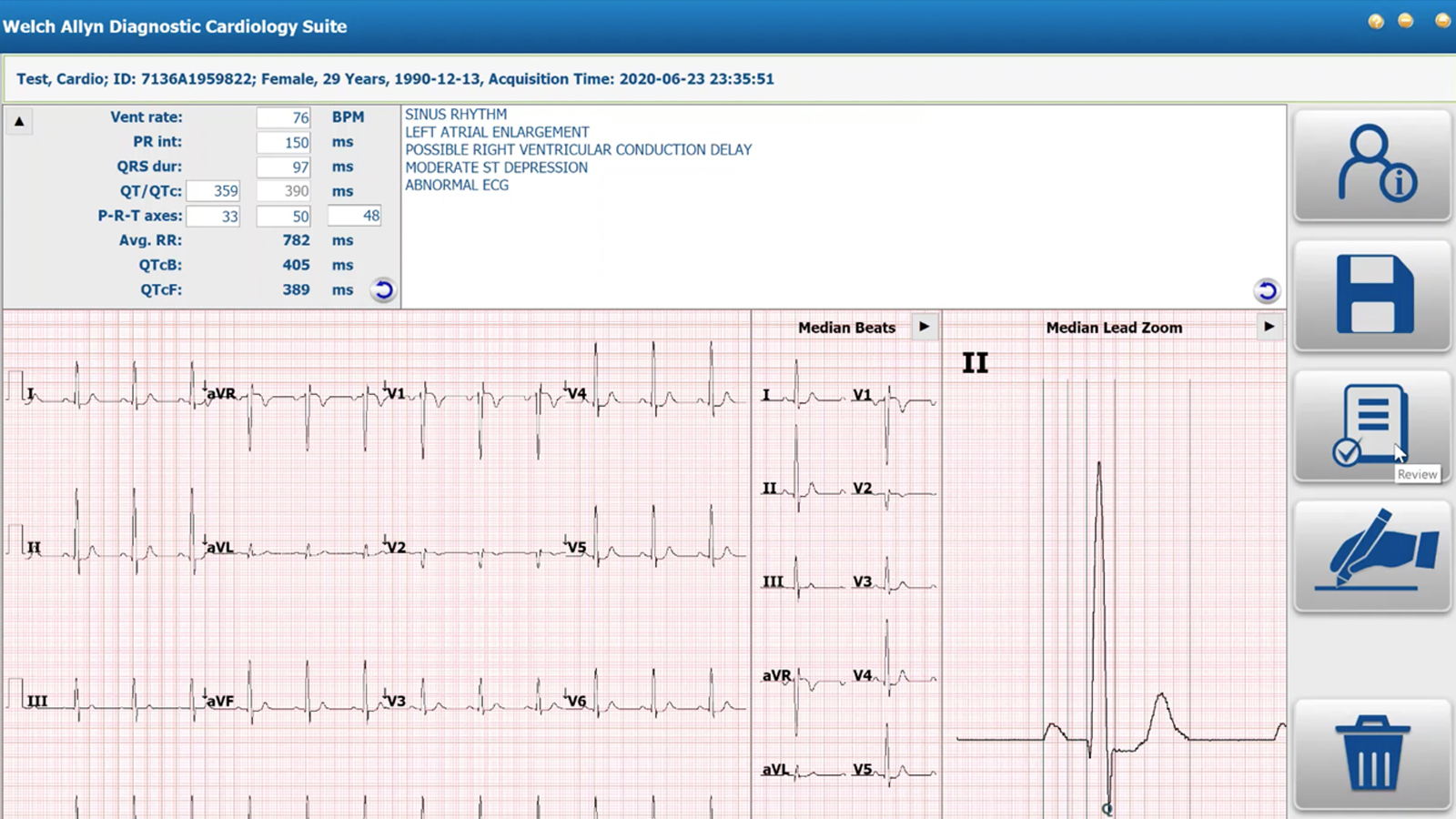Expand the Median Lead Zoom panel arrow
The image size is (1456, 819).
coord(1270,327)
